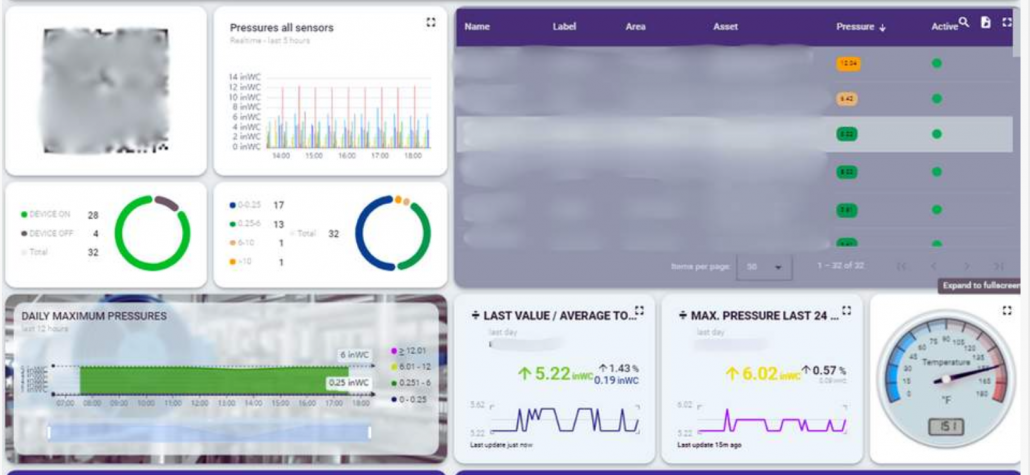The height and width of the screenshot is (475, 1030).
Task: Click the export data file icon
Action: coord(985,22)
